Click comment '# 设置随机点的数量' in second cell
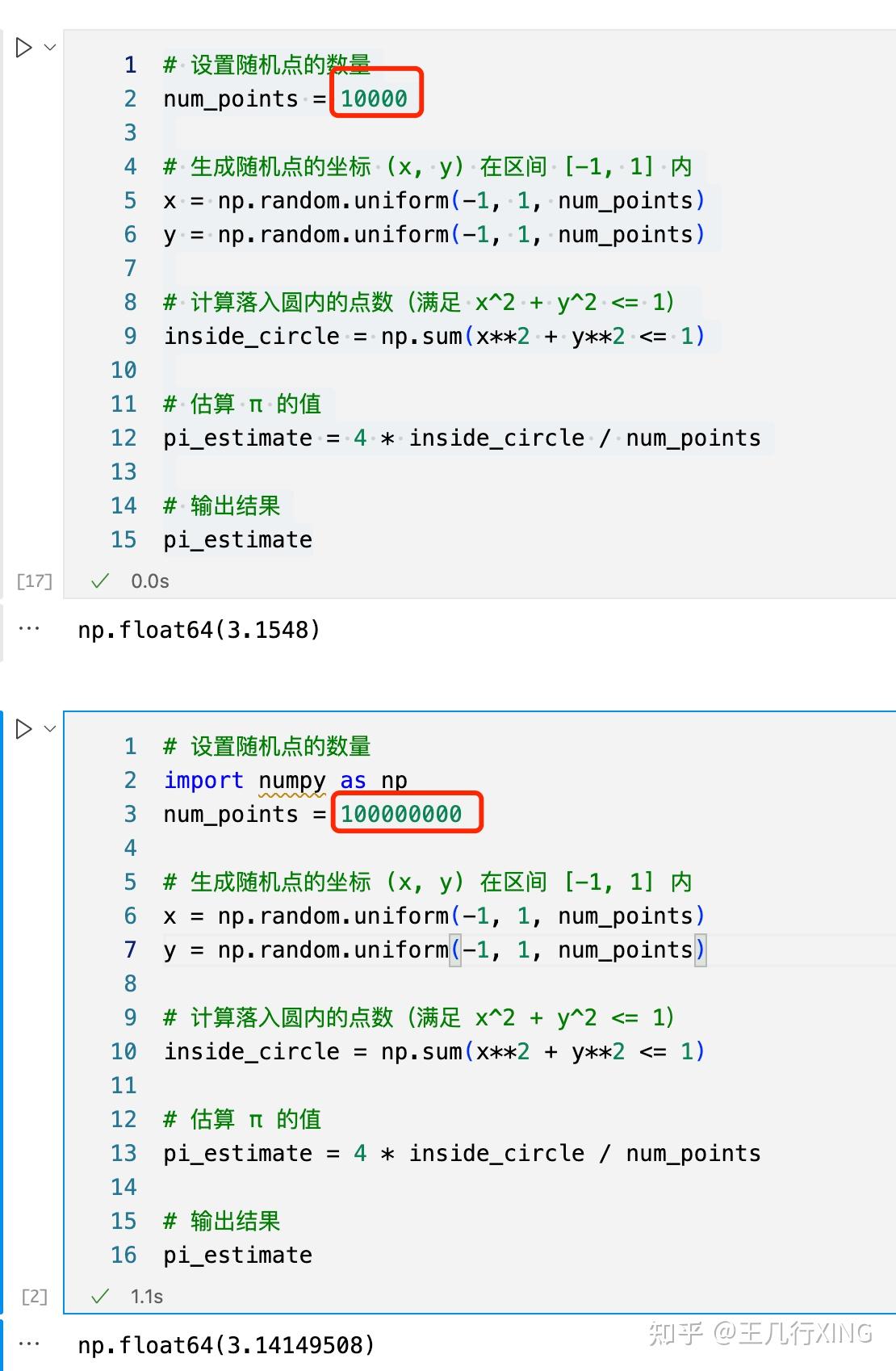This screenshot has width=896, height=1371. [267, 746]
